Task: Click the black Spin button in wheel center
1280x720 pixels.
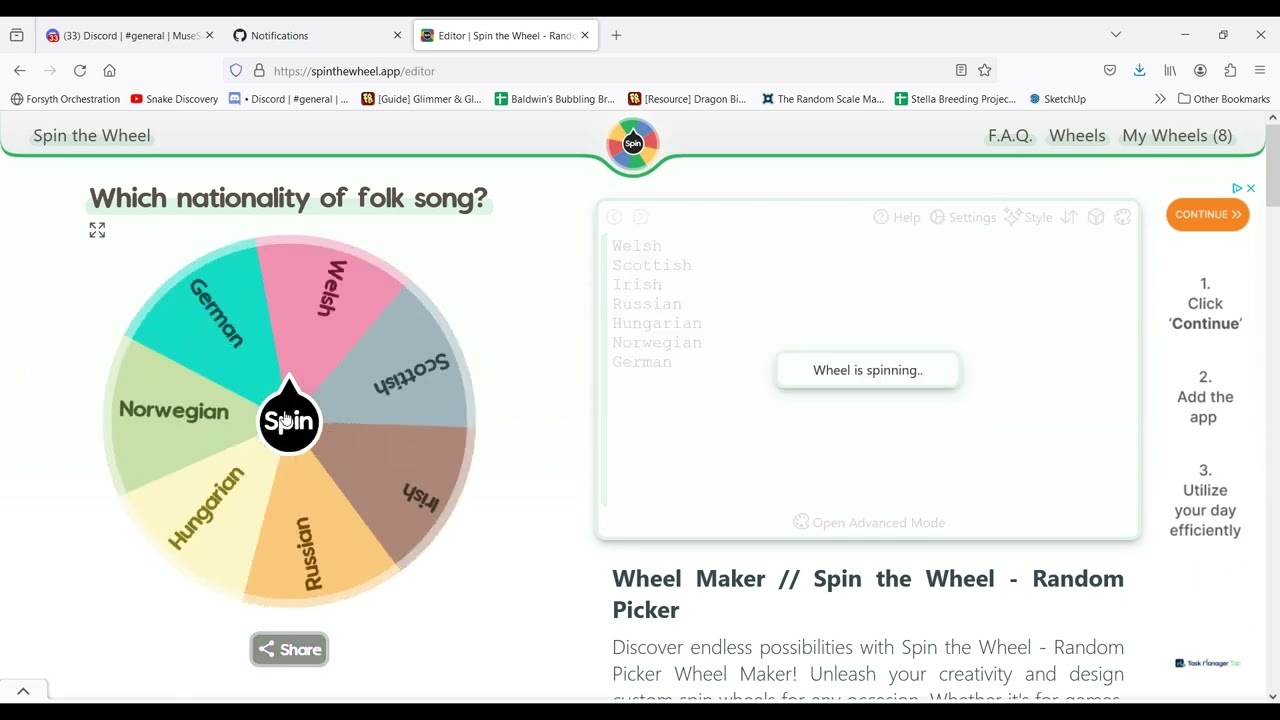Action: pos(289,421)
